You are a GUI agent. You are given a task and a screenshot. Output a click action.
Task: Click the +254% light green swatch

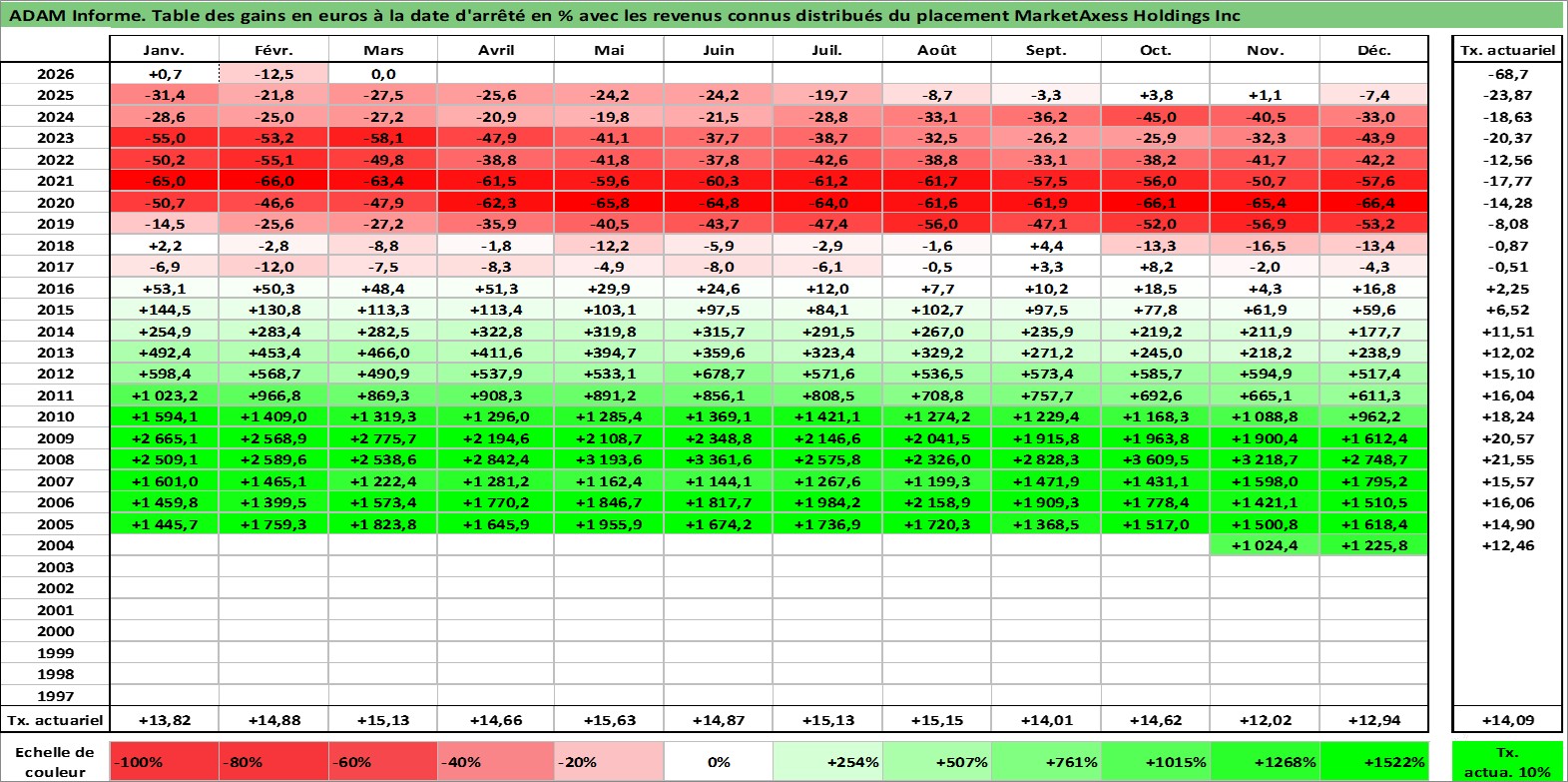(x=827, y=761)
